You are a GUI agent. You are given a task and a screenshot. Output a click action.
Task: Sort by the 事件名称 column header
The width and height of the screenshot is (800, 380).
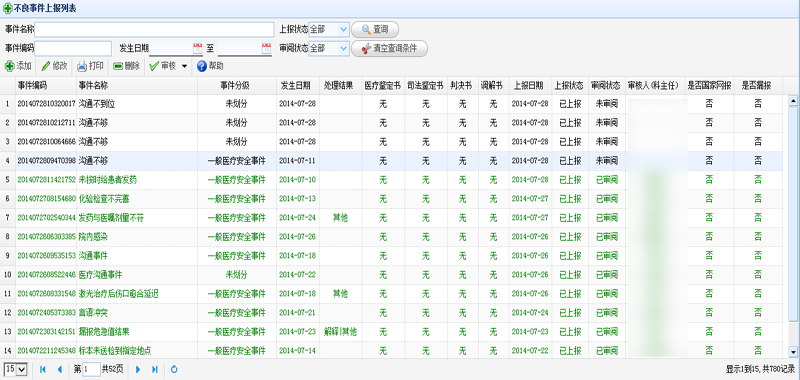(x=93, y=85)
